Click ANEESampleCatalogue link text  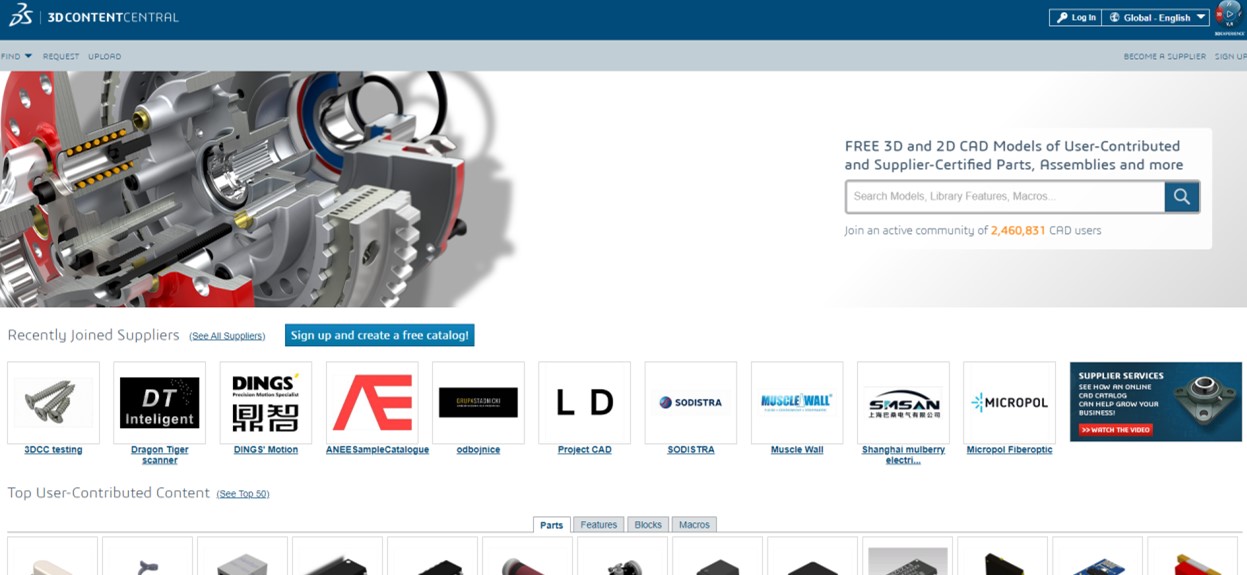(378, 450)
